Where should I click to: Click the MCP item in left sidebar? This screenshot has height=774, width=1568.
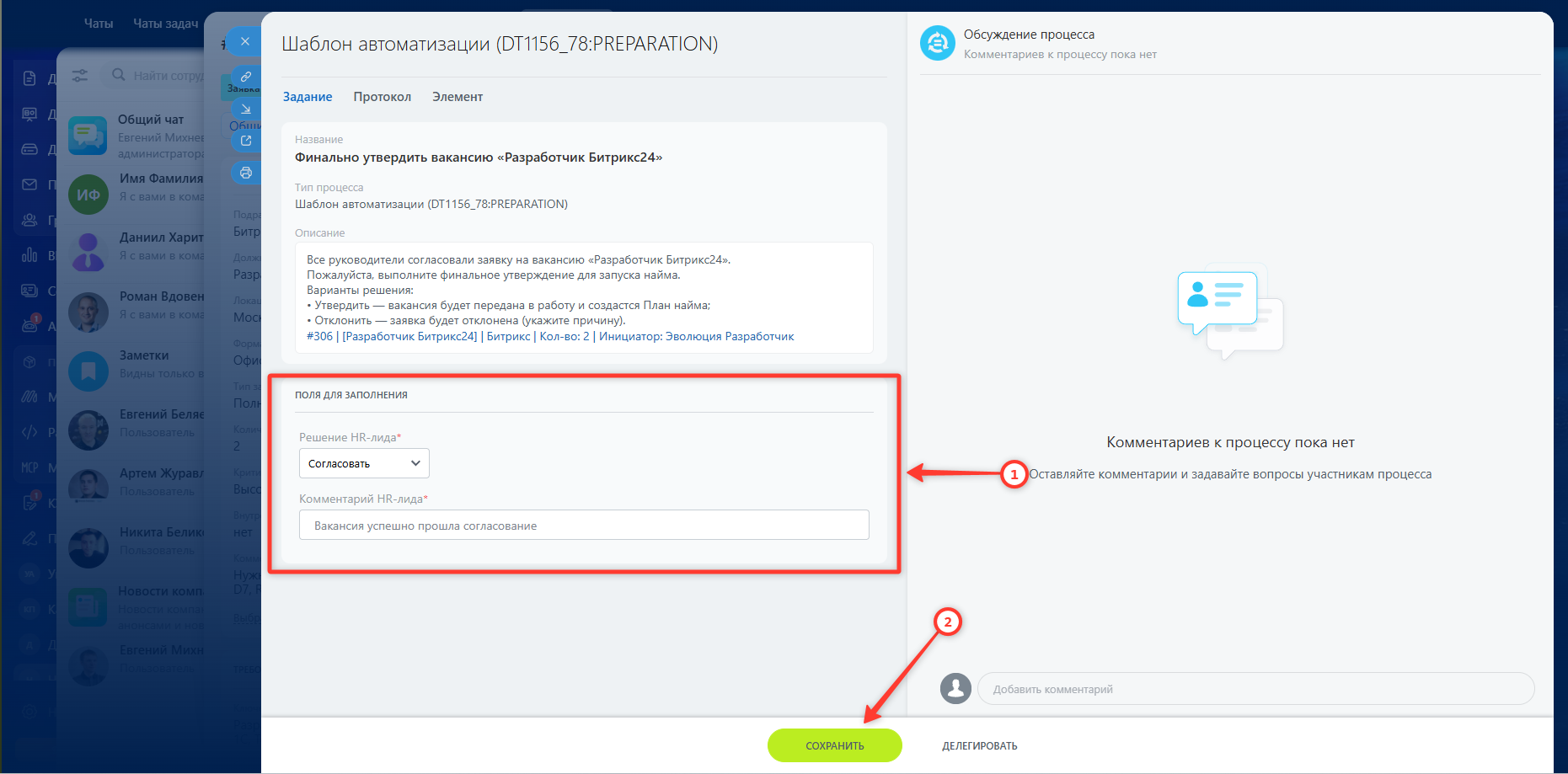click(29, 467)
